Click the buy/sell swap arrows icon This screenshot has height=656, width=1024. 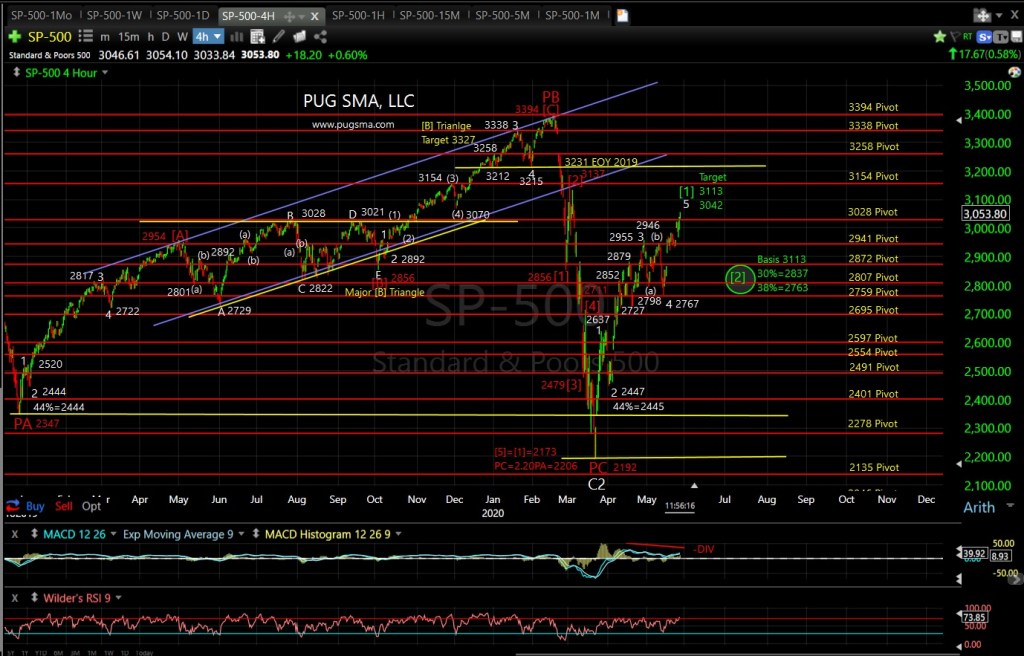coord(12,505)
